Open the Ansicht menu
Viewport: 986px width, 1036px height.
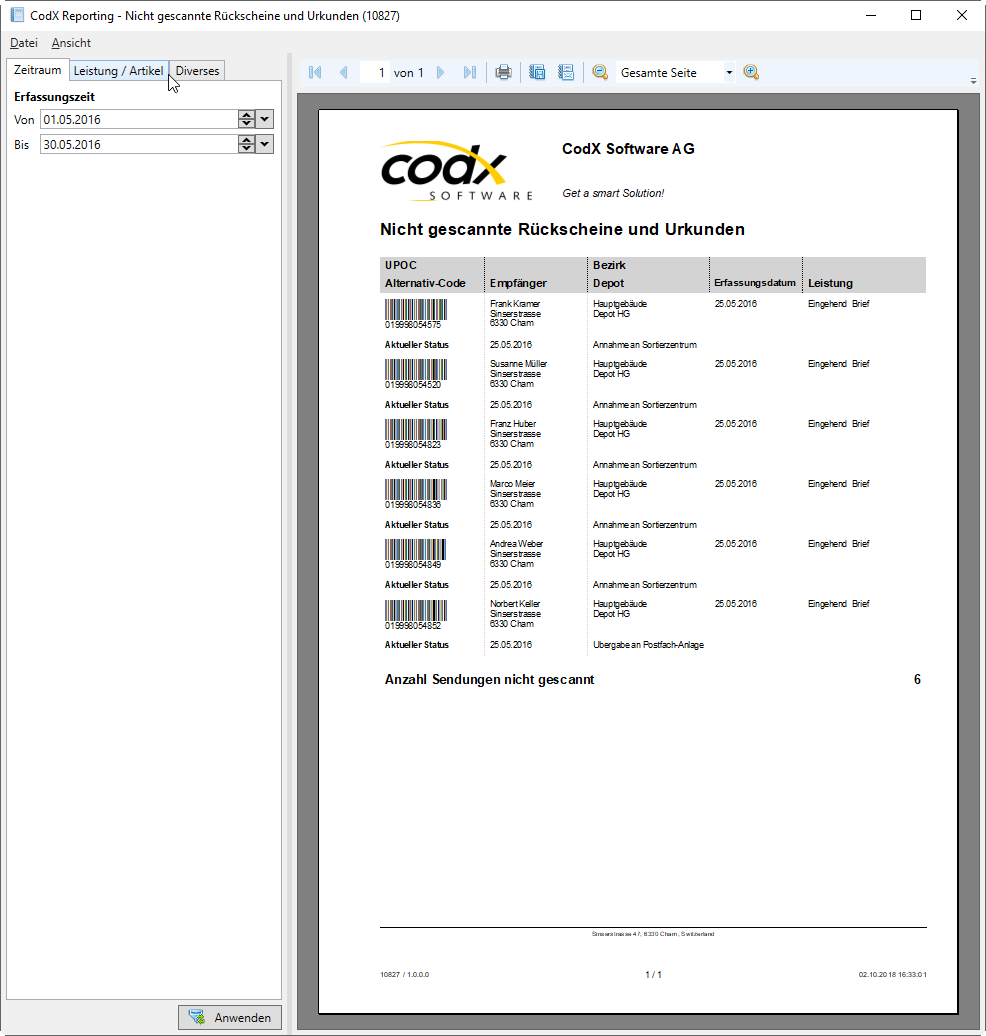71,43
